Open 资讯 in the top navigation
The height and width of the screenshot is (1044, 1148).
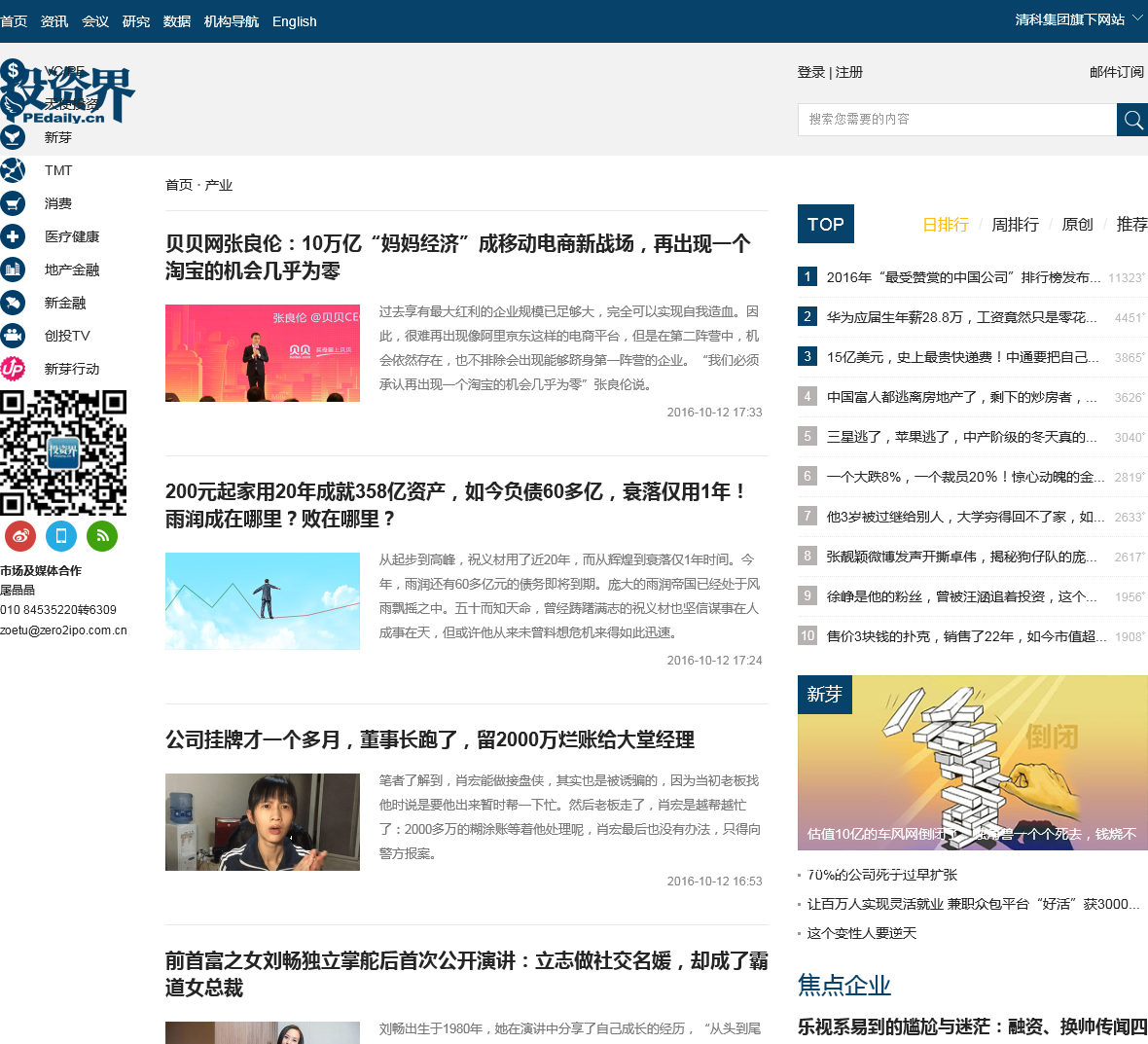coord(54,21)
